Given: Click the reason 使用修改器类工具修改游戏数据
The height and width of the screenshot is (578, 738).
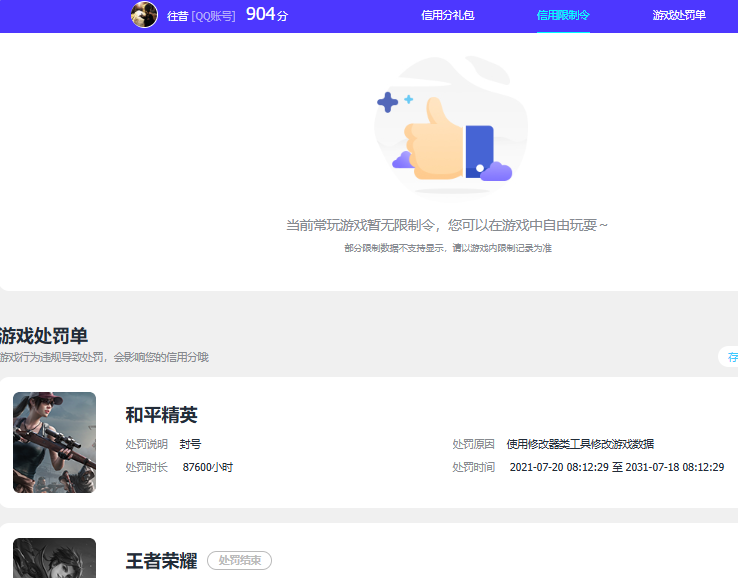Looking at the screenshot, I should pyautogui.click(x=580, y=444).
